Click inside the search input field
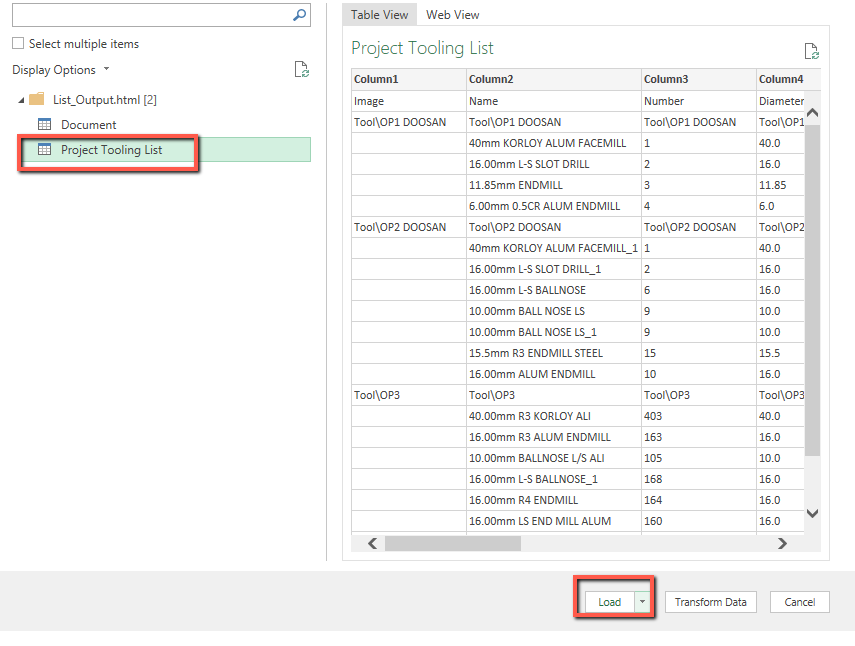 (x=150, y=15)
